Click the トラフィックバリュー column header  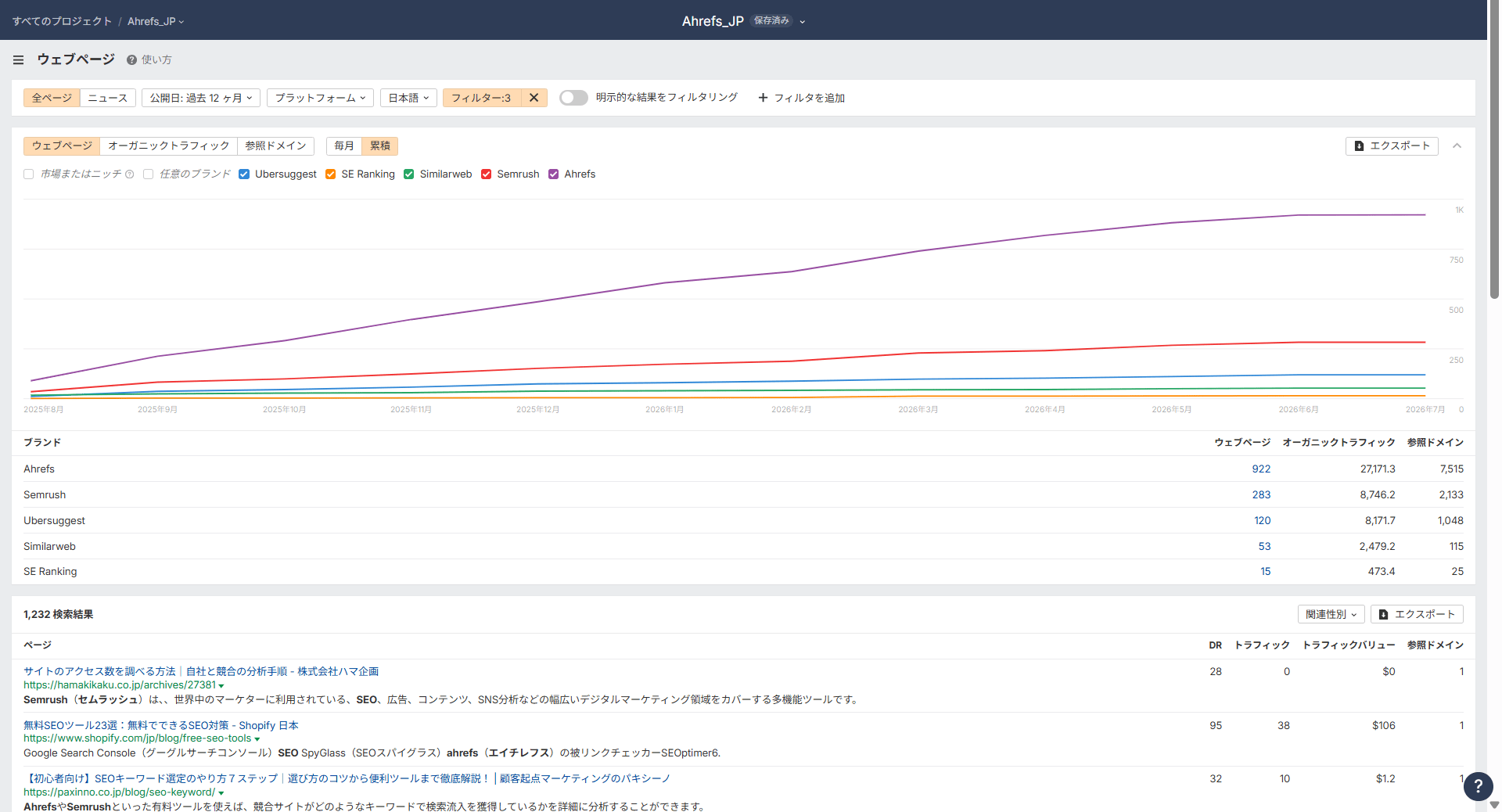tap(1349, 645)
